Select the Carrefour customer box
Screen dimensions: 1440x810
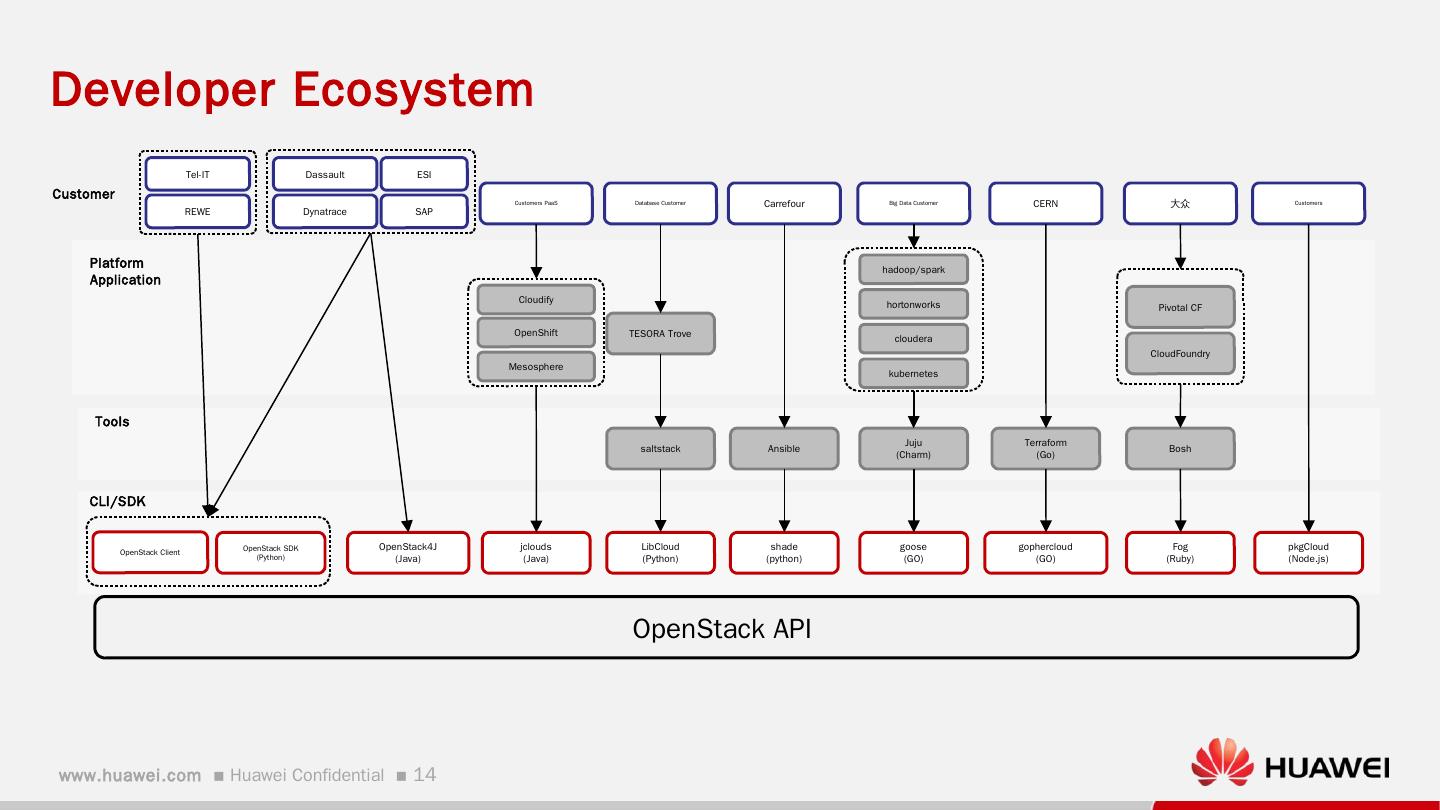784,203
